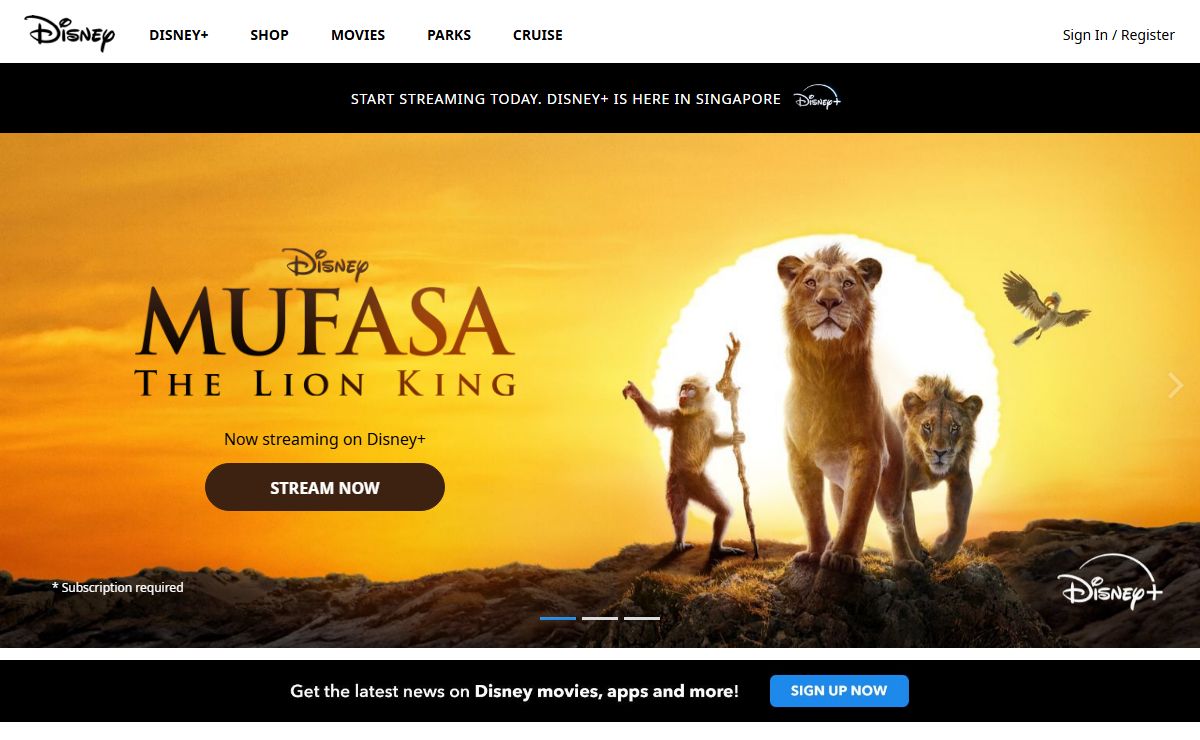The width and height of the screenshot is (1200, 740).
Task: Click the white Disney+ logo on the hero image
Action: [x=1110, y=581]
